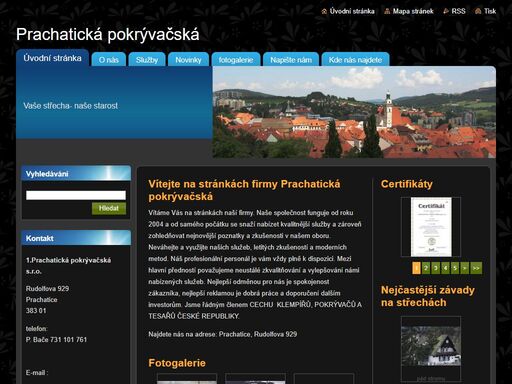Click the Najdete nás na adrese line
Screen dimensions: 512x384
pyautogui.click(x=223, y=334)
